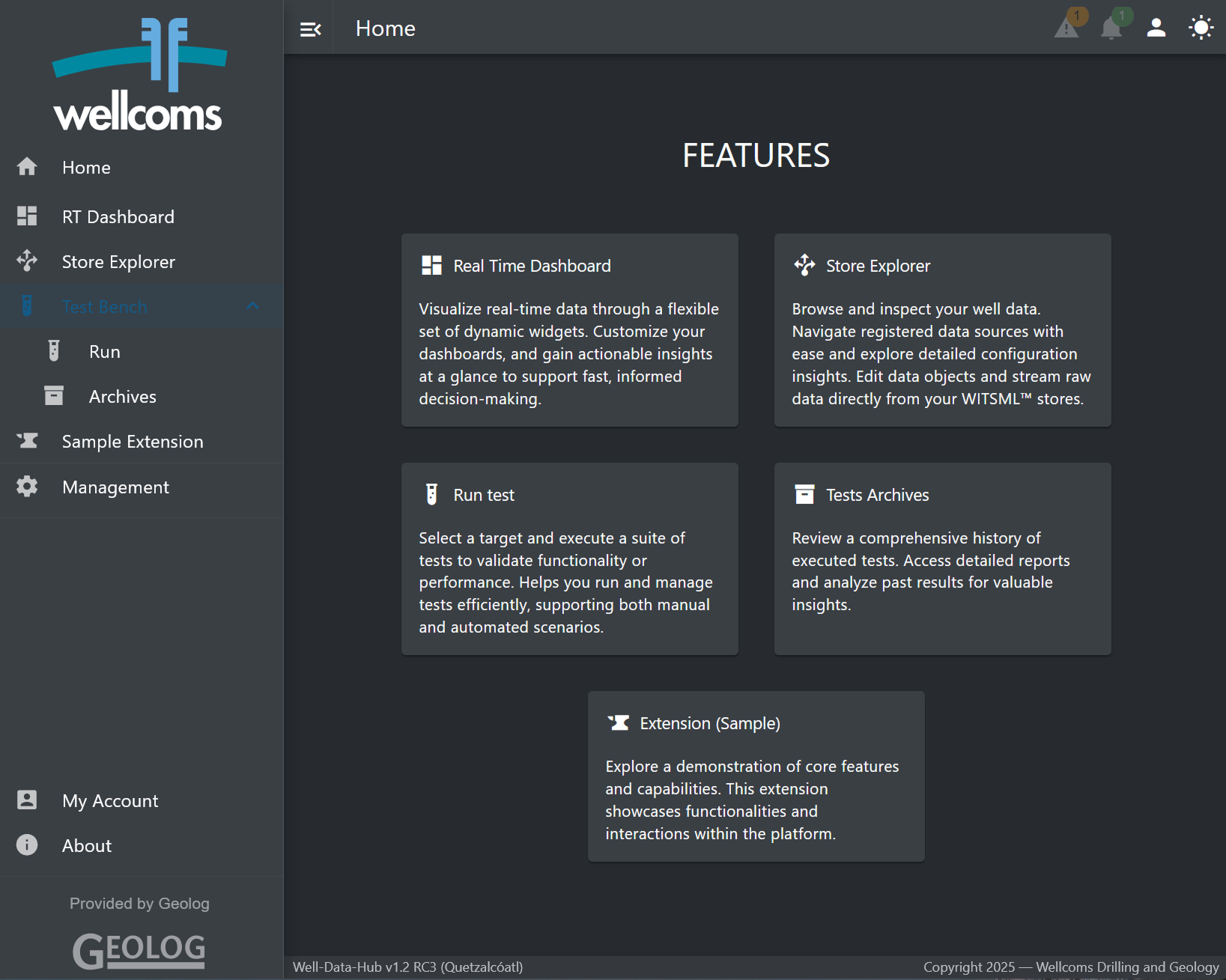Screen dimensions: 1226x980
Task: Click the About info icon
Action: tap(27, 845)
